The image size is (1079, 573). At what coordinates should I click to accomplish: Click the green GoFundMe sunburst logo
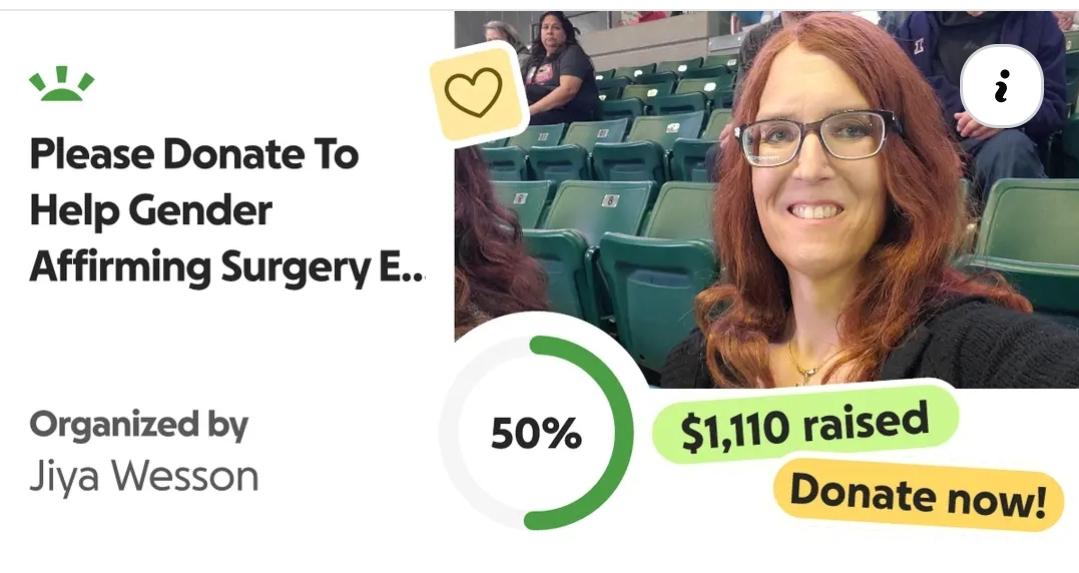pyautogui.click(x=62, y=83)
